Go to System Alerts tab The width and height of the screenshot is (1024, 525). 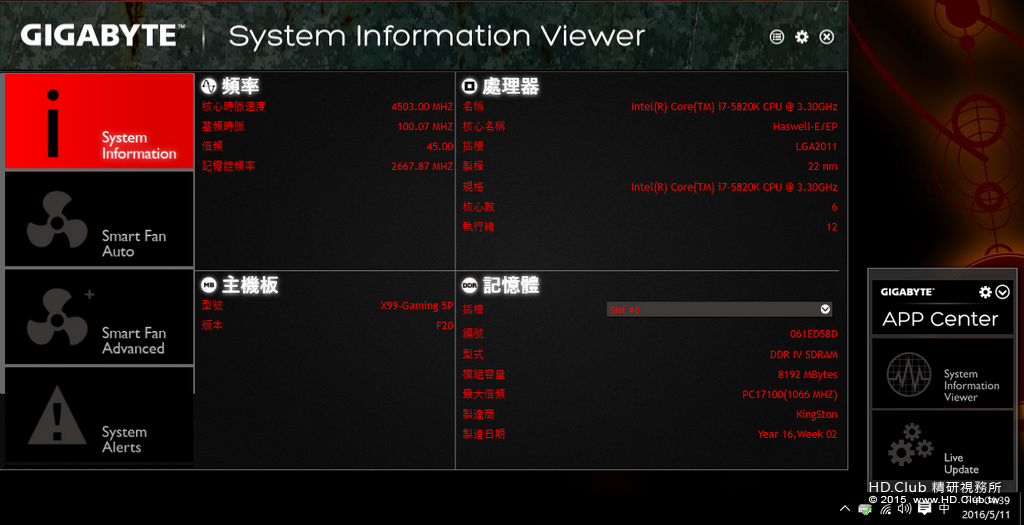pos(99,415)
